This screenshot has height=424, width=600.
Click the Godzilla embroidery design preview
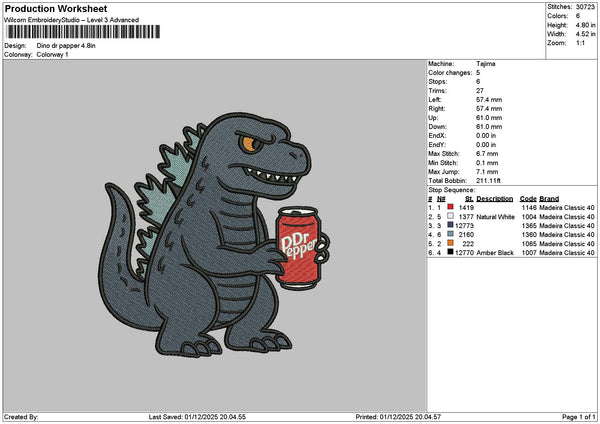click(x=213, y=235)
